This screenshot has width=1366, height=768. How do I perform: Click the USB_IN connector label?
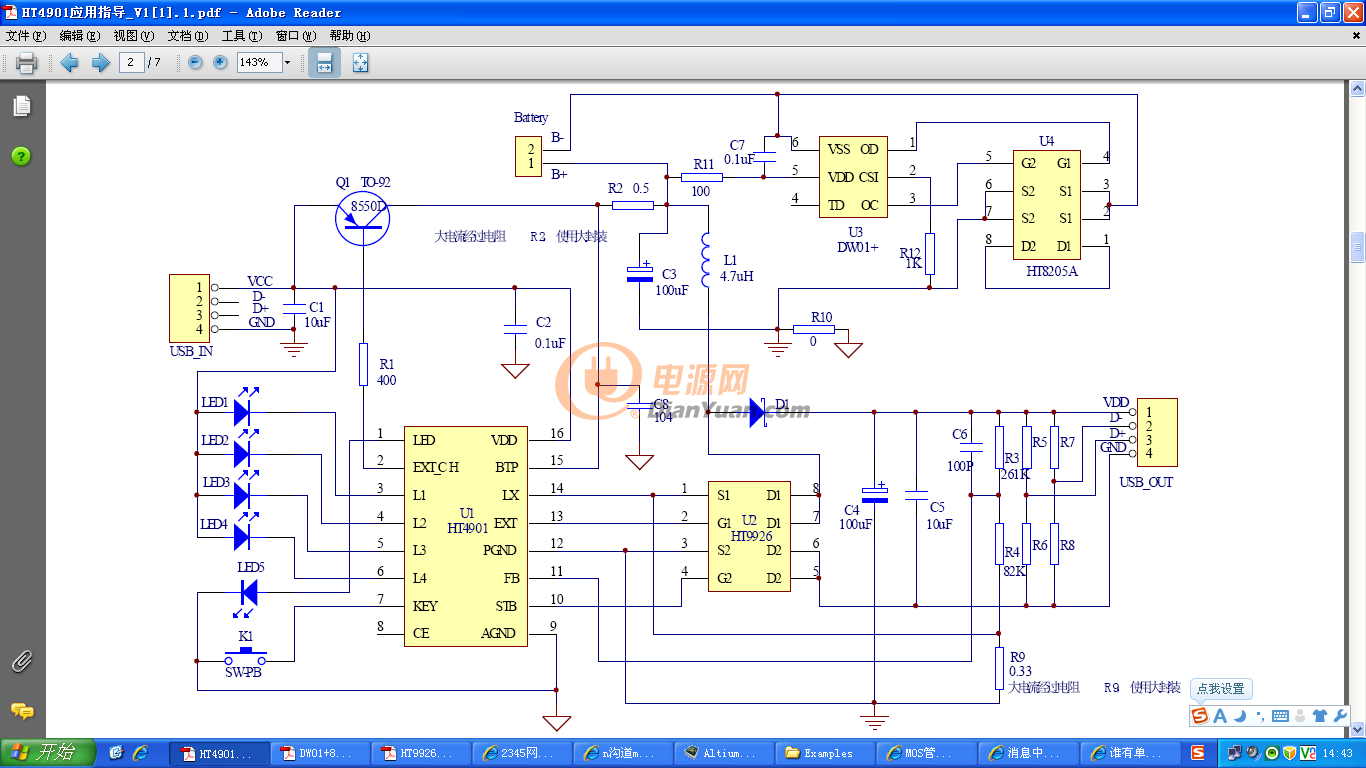(x=191, y=351)
